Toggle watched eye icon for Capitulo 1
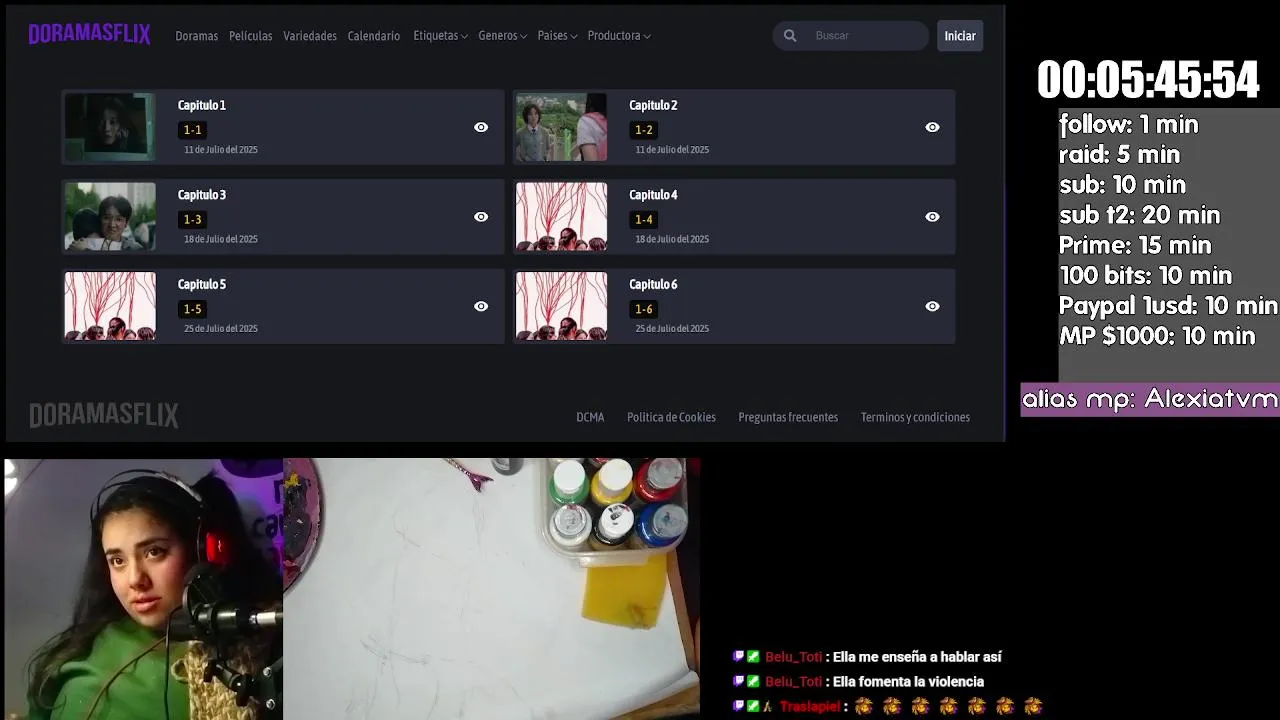Image resolution: width=1280 pixels, height=720 pixels. point(481,127)
